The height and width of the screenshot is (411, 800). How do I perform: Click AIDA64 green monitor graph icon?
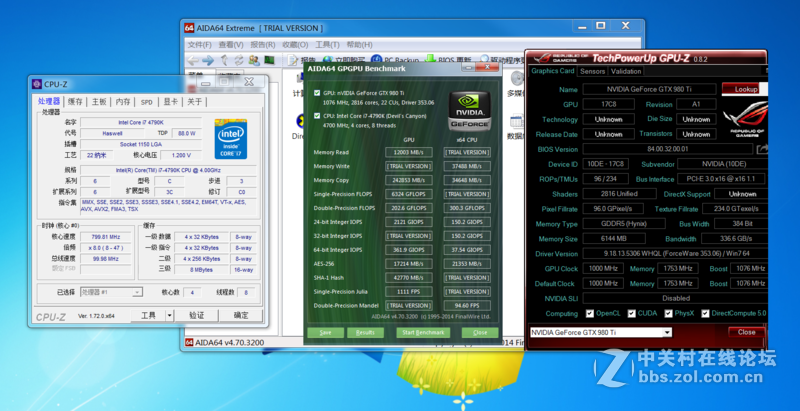click(269, 61)
